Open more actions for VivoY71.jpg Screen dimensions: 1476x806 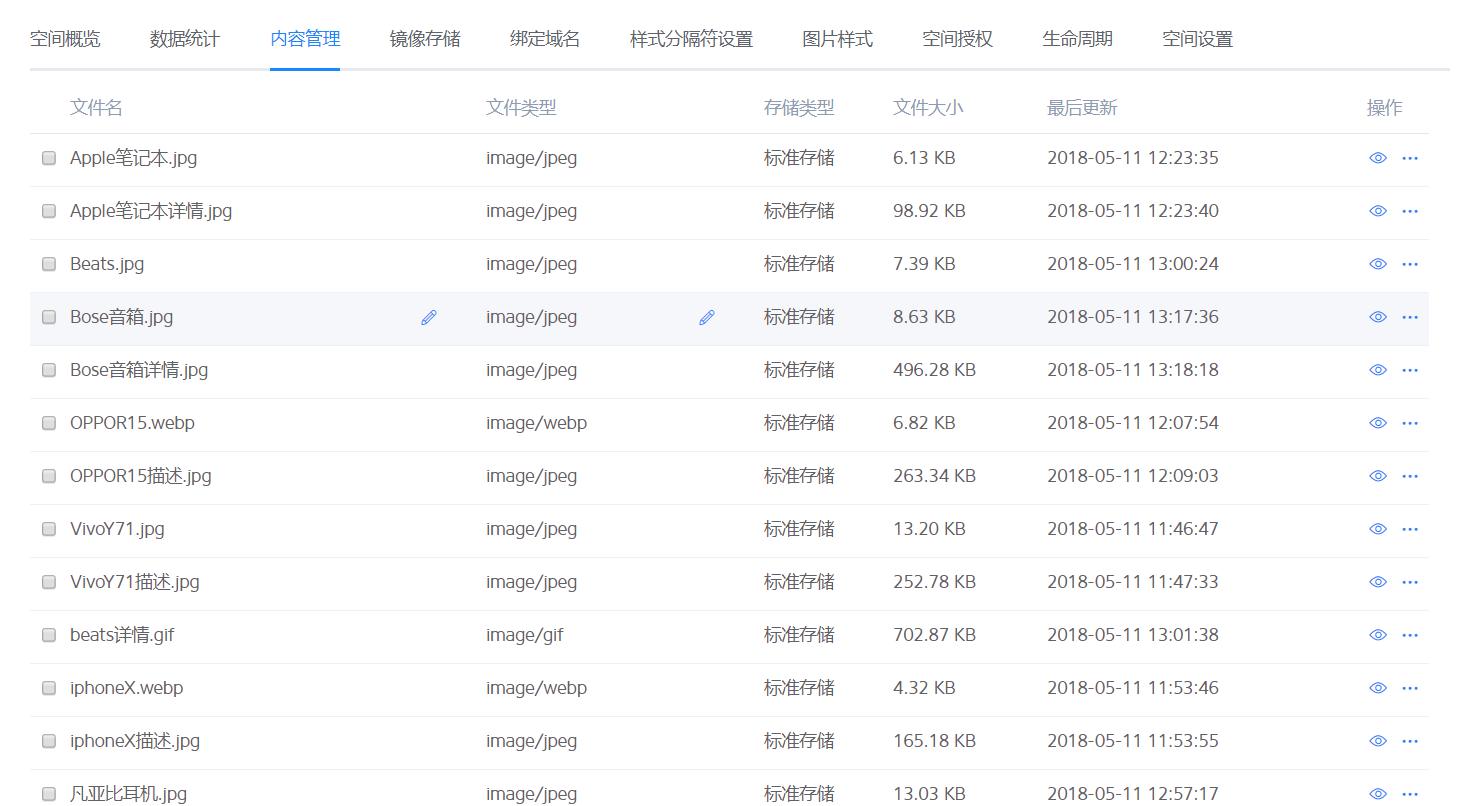1410,529
